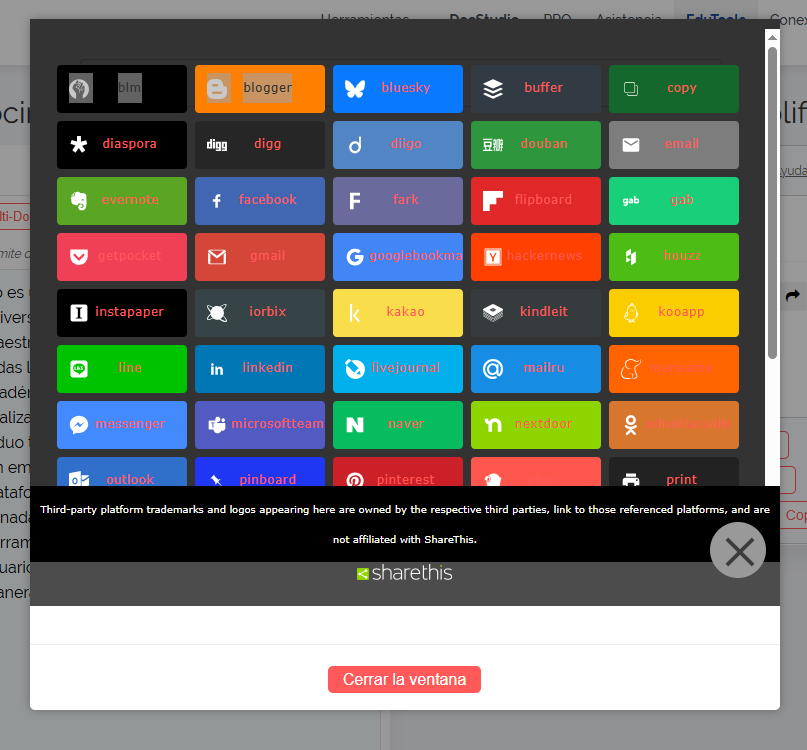The height and width of the screenshot is (750, 807).
Task: Send to kindleit
Action: click(x=536, y=313)
